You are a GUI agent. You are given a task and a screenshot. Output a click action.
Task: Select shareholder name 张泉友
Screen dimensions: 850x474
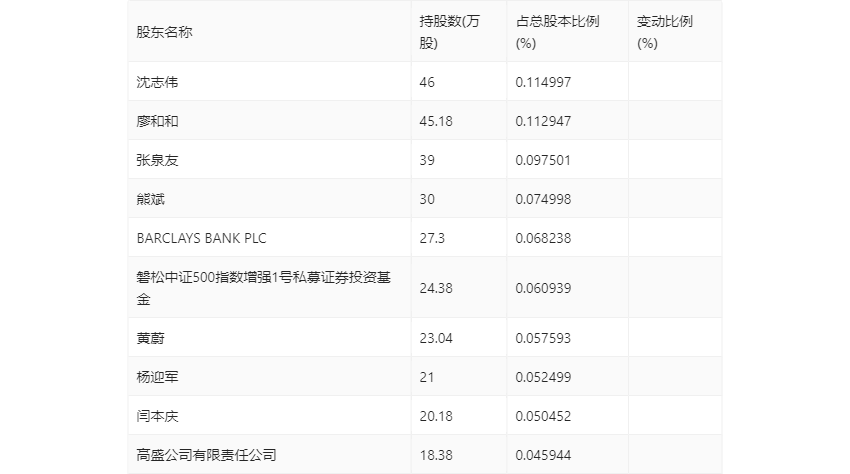click(157, 160)
